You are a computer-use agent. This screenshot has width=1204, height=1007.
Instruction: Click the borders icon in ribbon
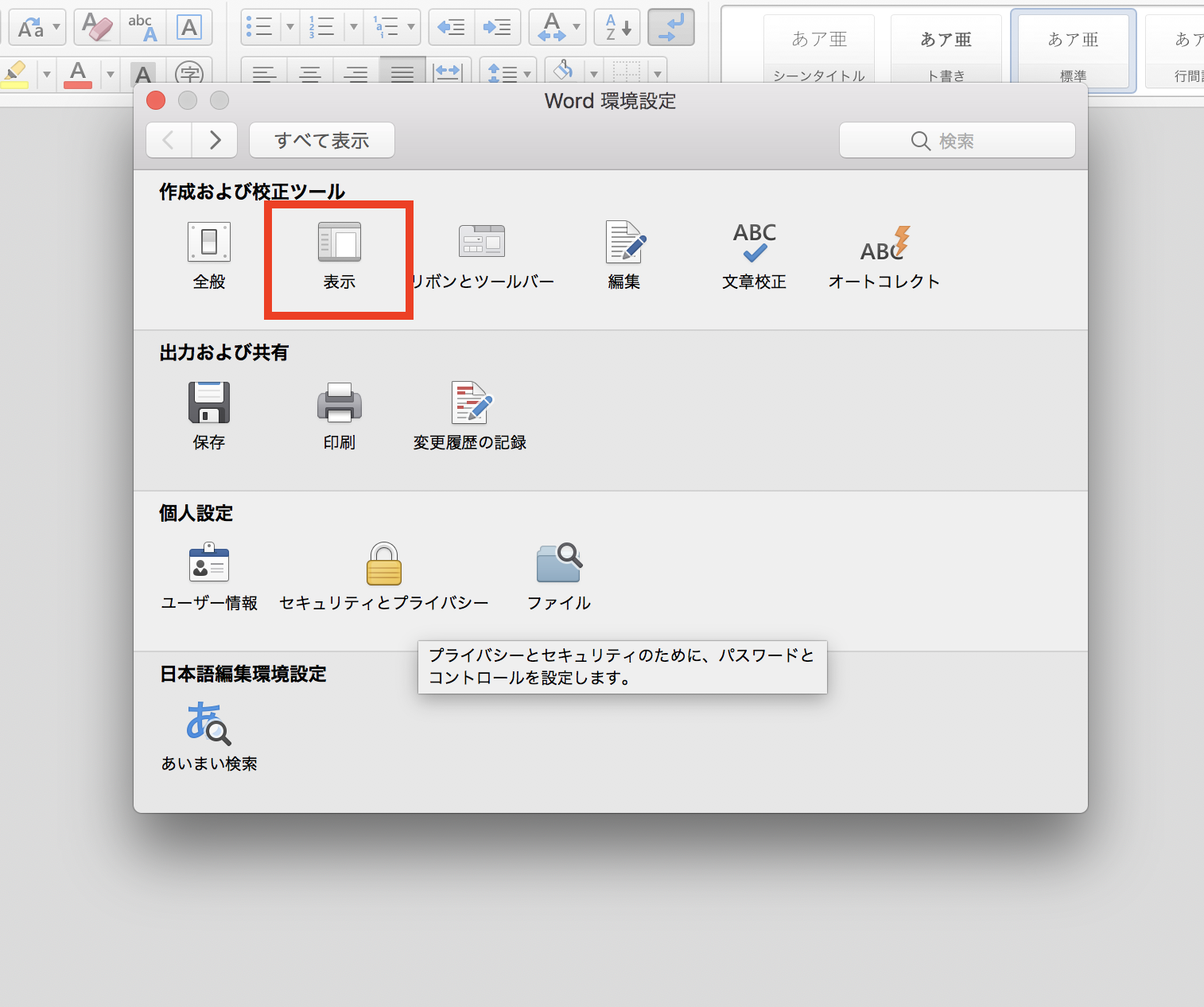pos(627,72)
